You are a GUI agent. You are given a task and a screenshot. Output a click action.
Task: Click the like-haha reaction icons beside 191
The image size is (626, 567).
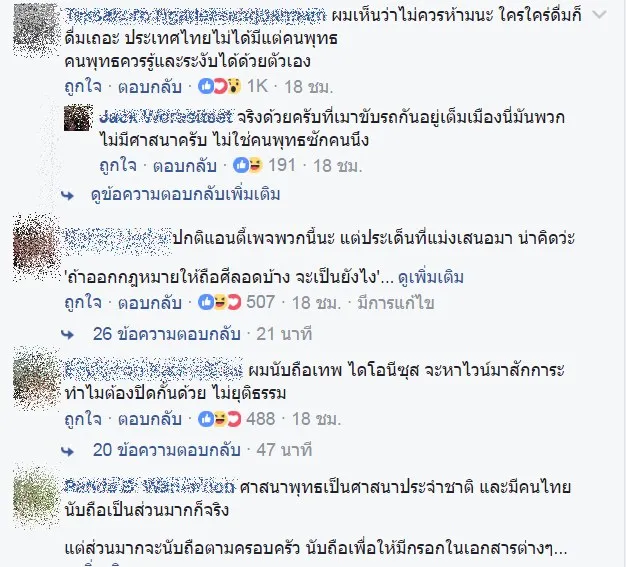pos(248,165)
